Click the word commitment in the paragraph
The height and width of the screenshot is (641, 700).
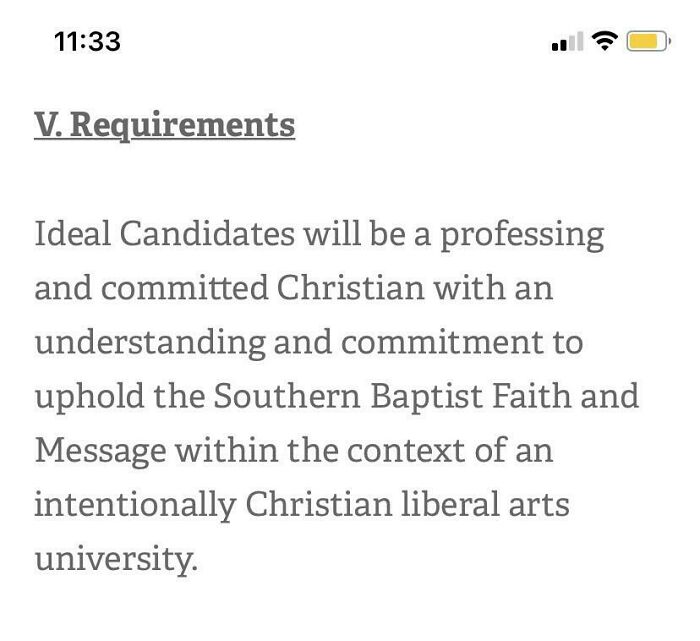[442, 342]
